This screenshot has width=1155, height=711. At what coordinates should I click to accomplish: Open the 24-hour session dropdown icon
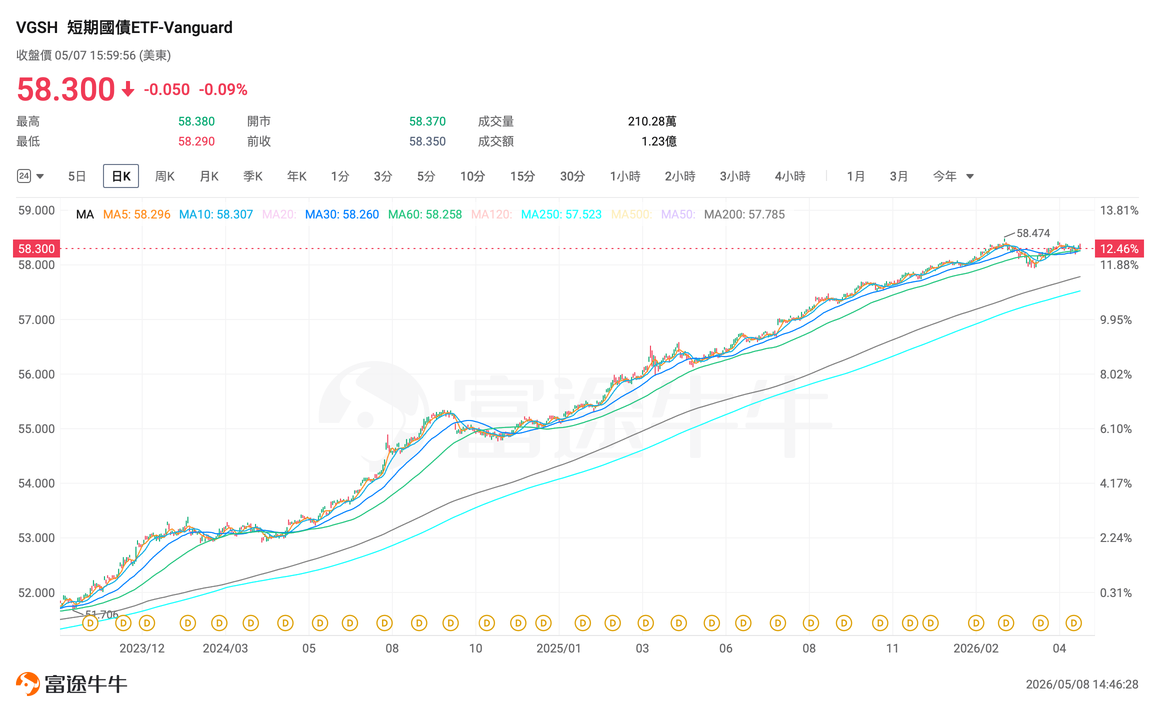[30, 176]
